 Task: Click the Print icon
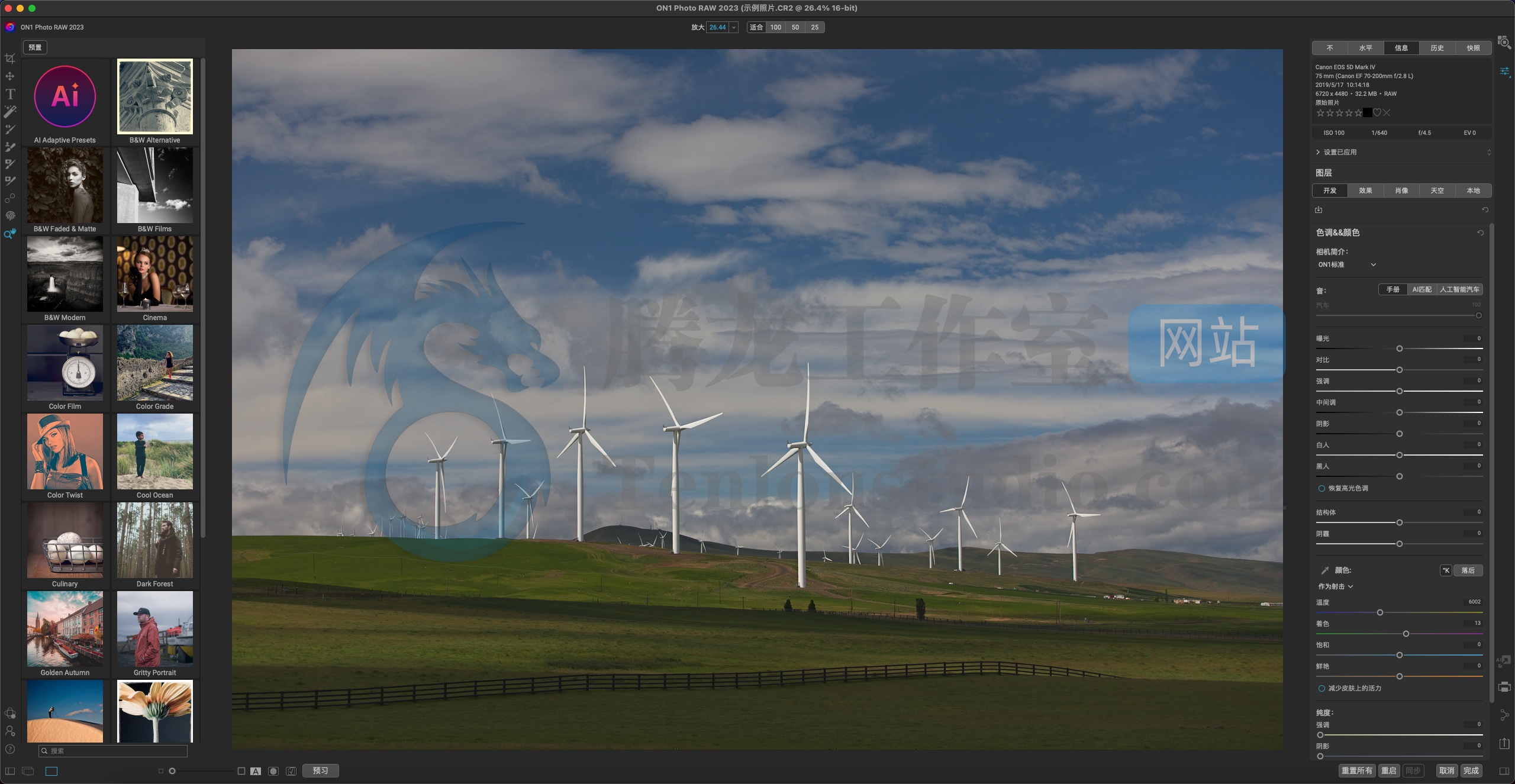1504,687
